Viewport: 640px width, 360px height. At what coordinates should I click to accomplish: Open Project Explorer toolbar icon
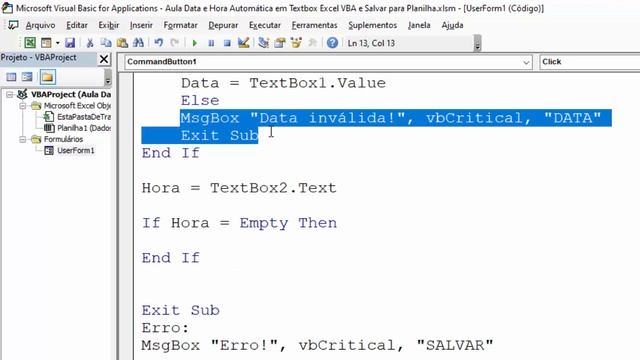click(x=264, y=43)
